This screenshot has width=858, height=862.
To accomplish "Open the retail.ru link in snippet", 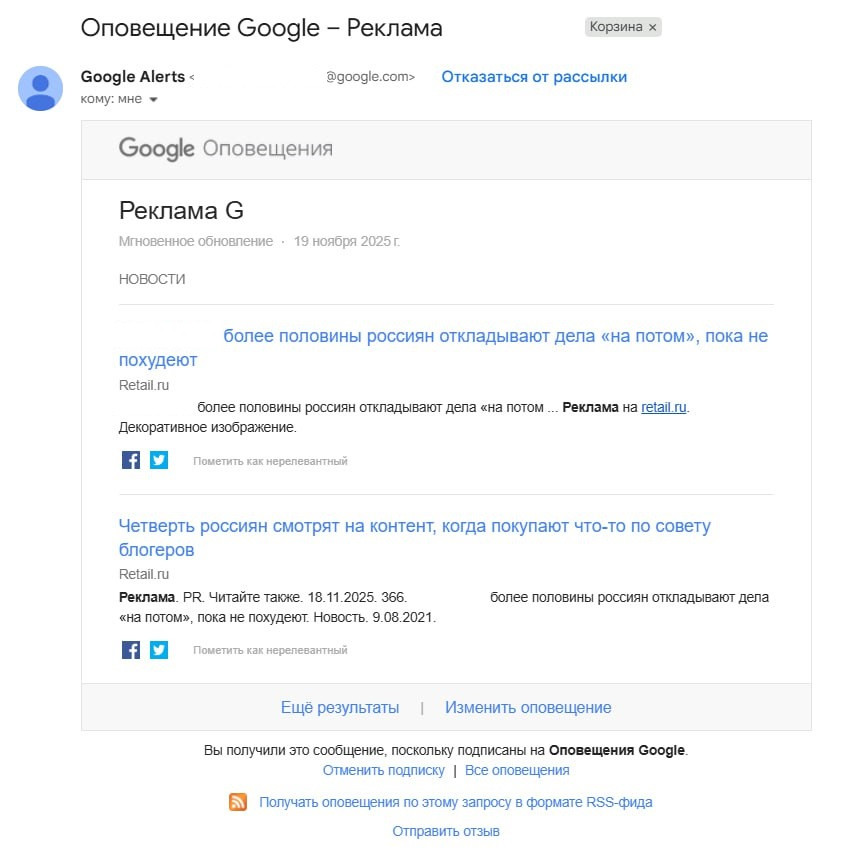I will coord(664,407).
